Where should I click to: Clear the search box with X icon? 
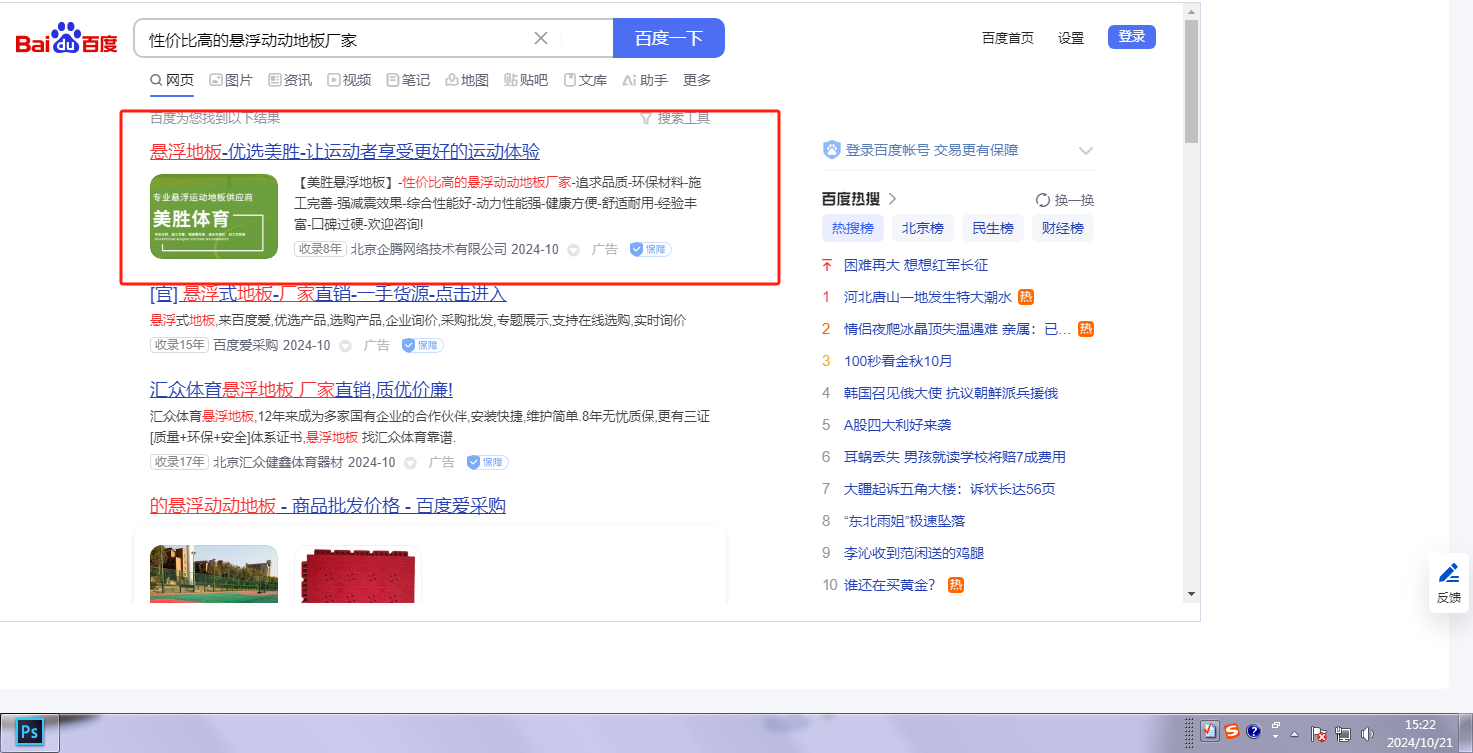(541, 39)
